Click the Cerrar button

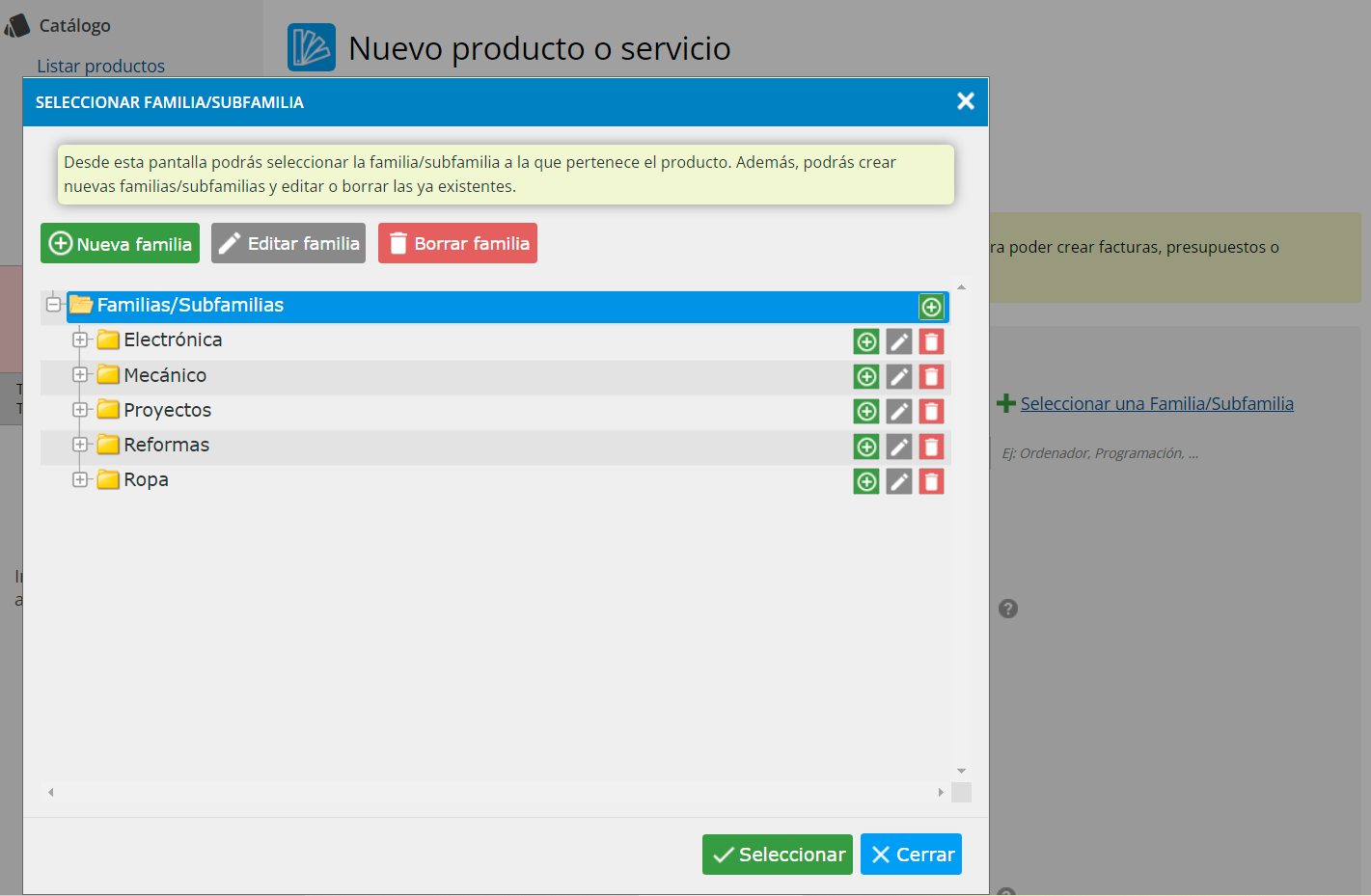911,855
